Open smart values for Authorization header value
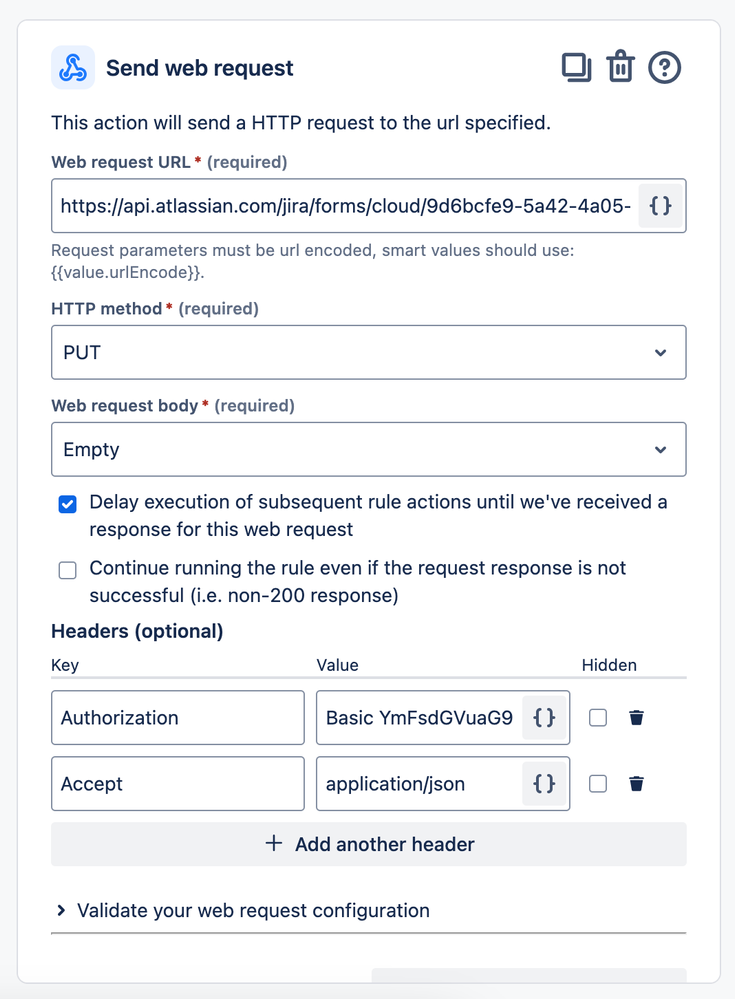Screen dimensions: 735x999 click(x=544, y=717)
